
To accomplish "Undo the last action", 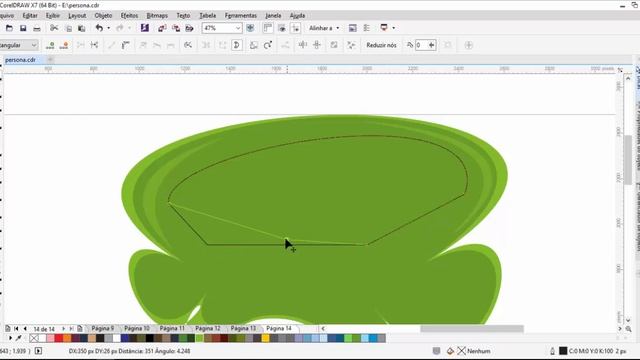I will [x=99, y=28].
